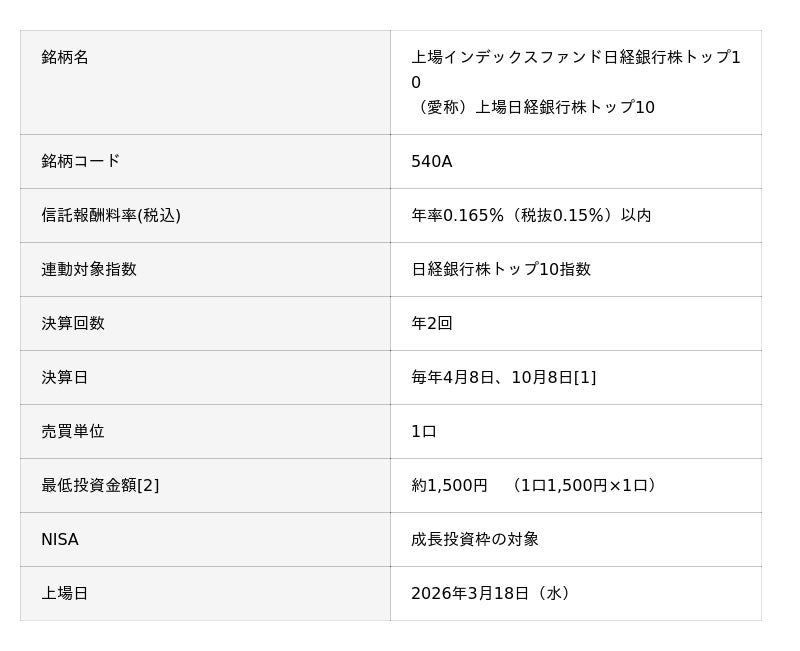Select the 日経銀行株トップ10指数 index name
This screenshot has height=651, width=800.
coord(500,269)
